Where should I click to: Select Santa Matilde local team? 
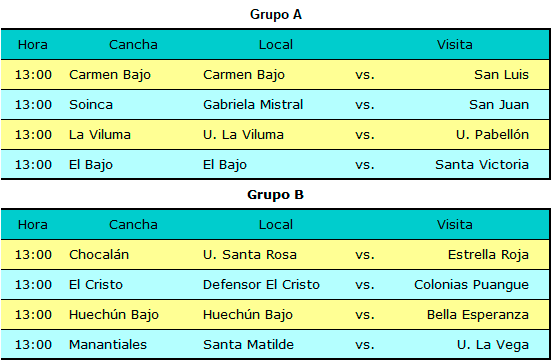click(248, 345)
